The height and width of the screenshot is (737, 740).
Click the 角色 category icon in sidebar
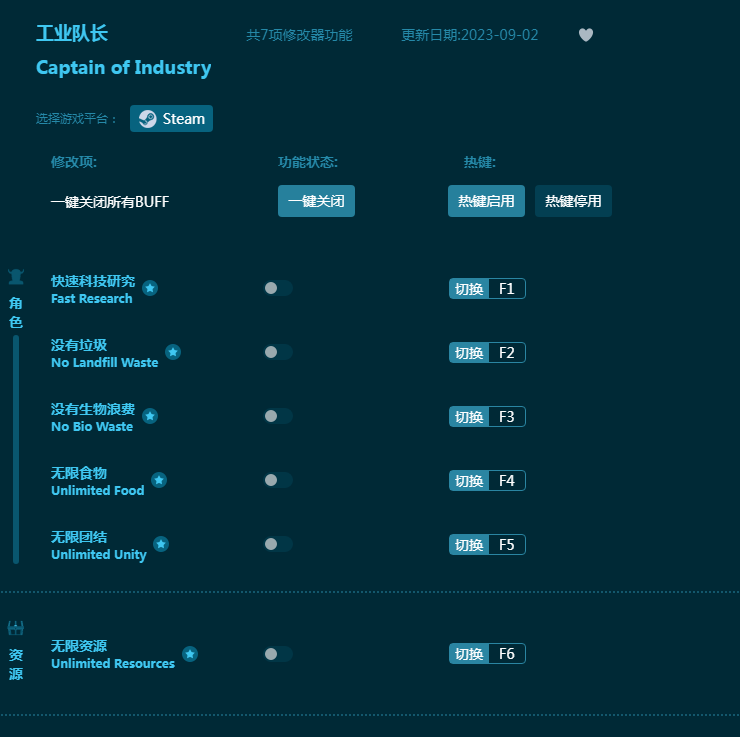[16, 277]
